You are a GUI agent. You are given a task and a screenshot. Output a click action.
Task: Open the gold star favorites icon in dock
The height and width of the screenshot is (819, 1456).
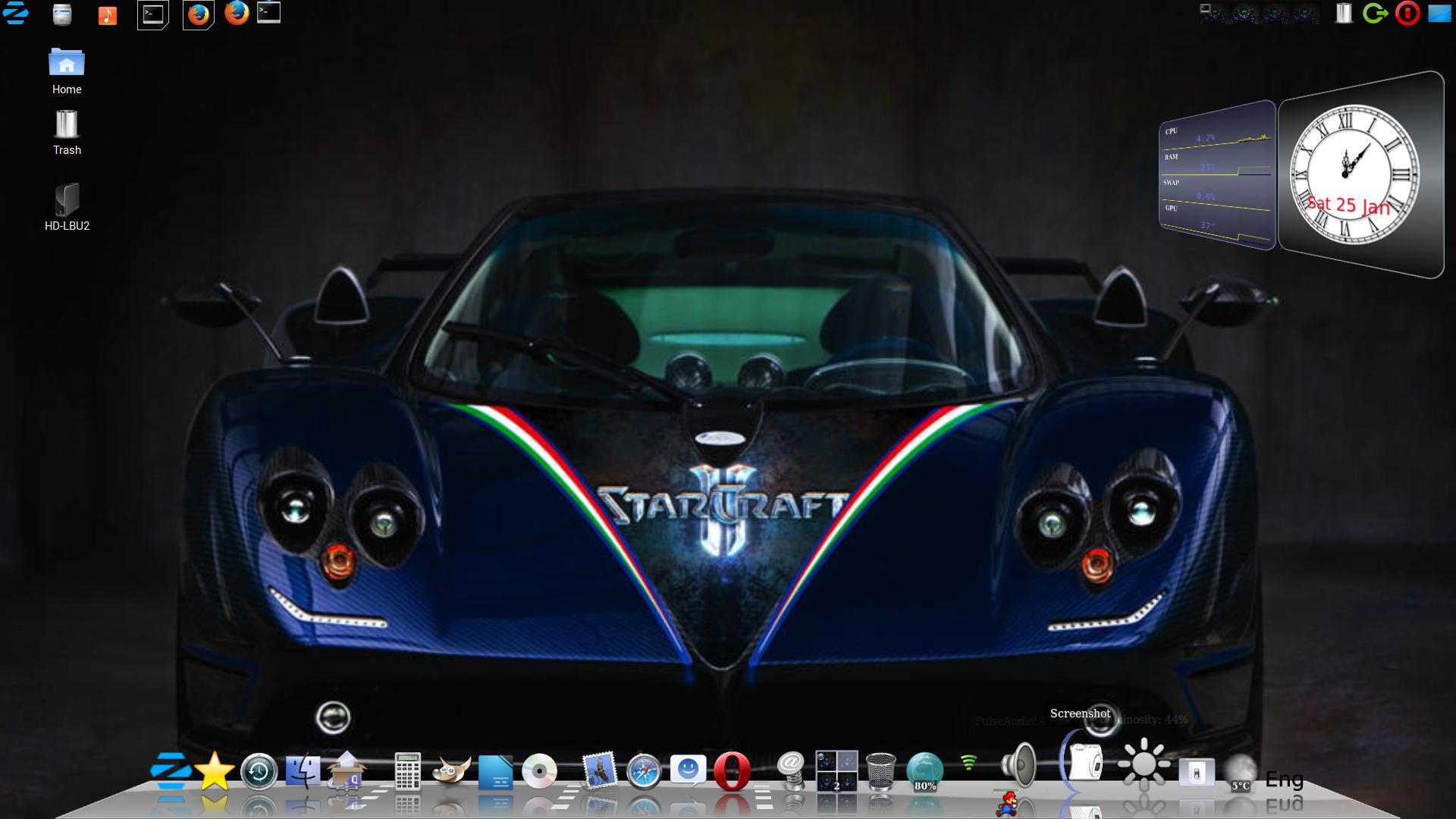[215, 771]
